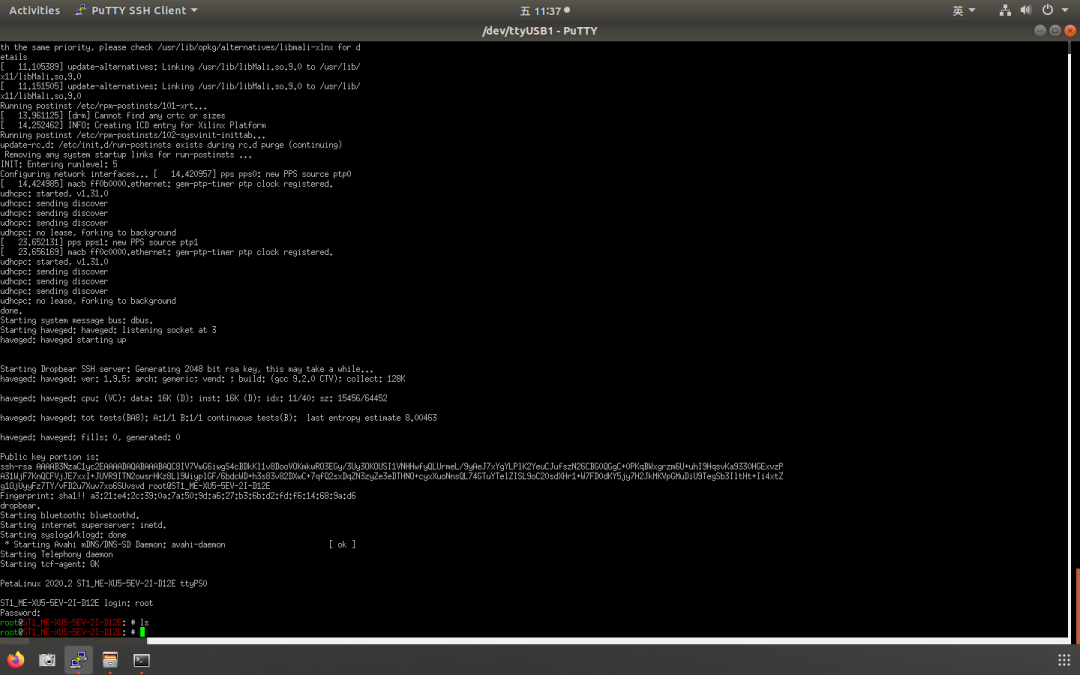Click the 'PetaLinux 2020.2' banner line
This screenshot has width=1080, height=675.
(x=104, y=583)
